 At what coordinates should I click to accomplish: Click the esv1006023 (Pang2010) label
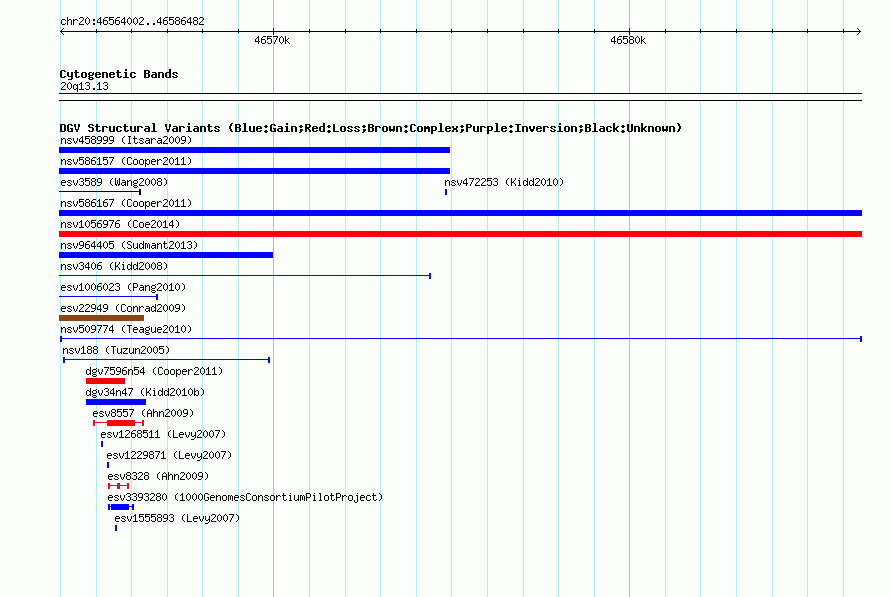[x=123, y=287]
